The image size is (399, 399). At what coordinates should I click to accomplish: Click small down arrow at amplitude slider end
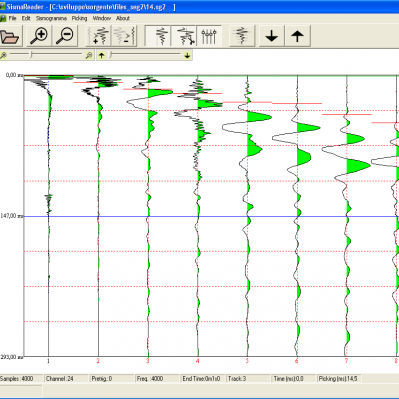pyautogui.click(x=187, y=55)
